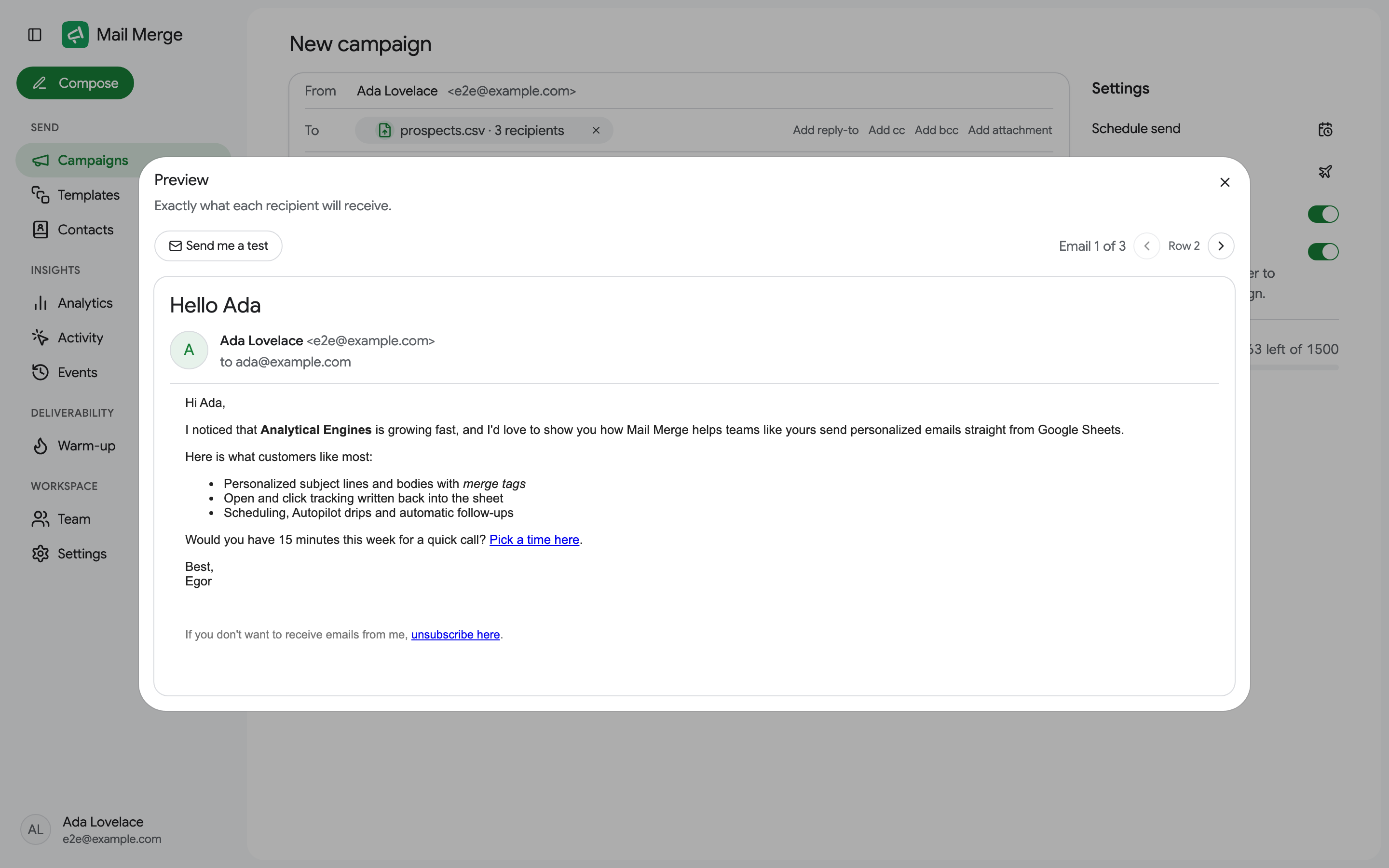Click the AL user avatar
The width and height of the screenshot is (1389, 868).
tap(36, 829)
